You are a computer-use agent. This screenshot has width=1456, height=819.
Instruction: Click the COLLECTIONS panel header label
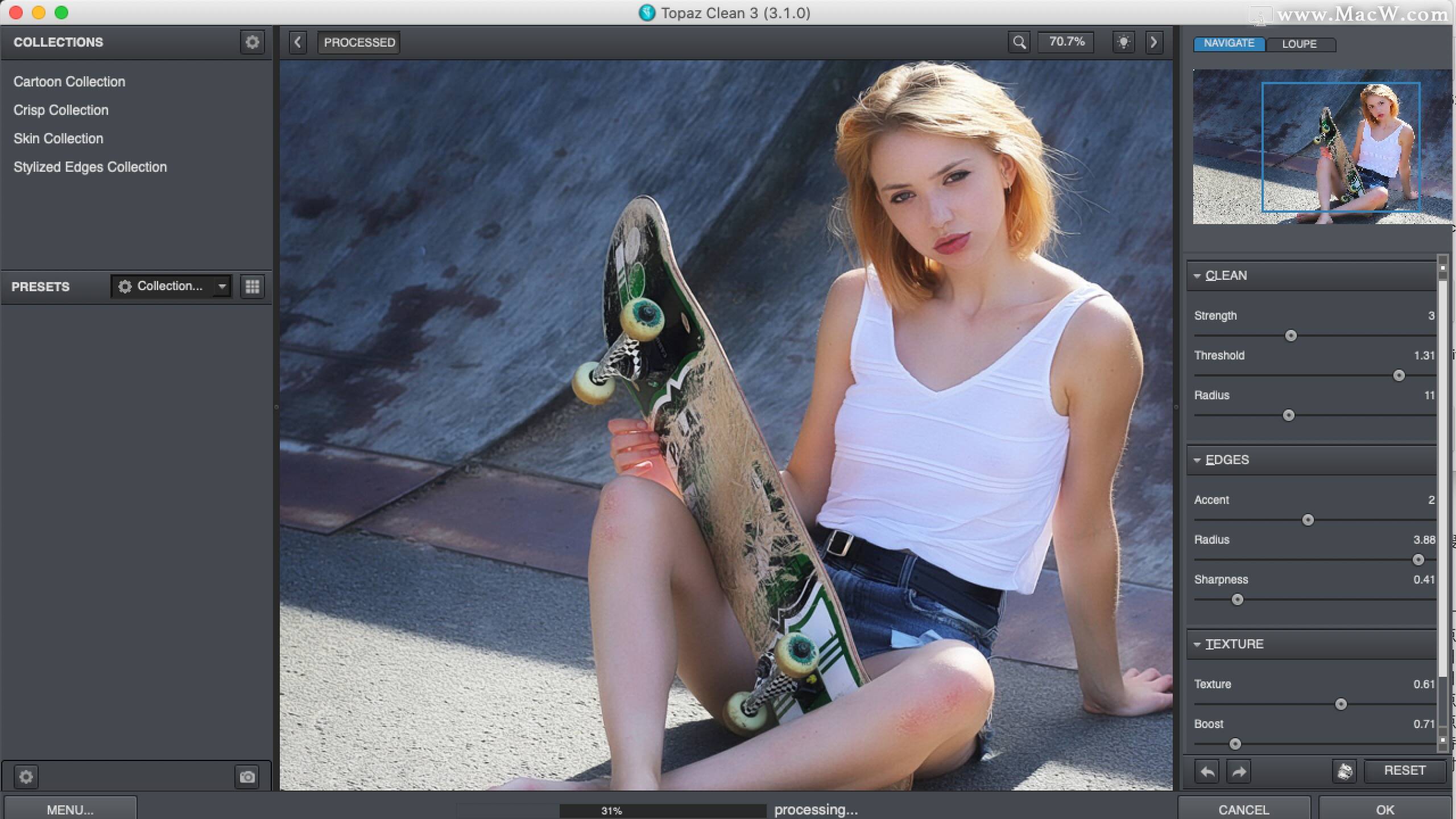pyautogui.click(x=59, y=42)
